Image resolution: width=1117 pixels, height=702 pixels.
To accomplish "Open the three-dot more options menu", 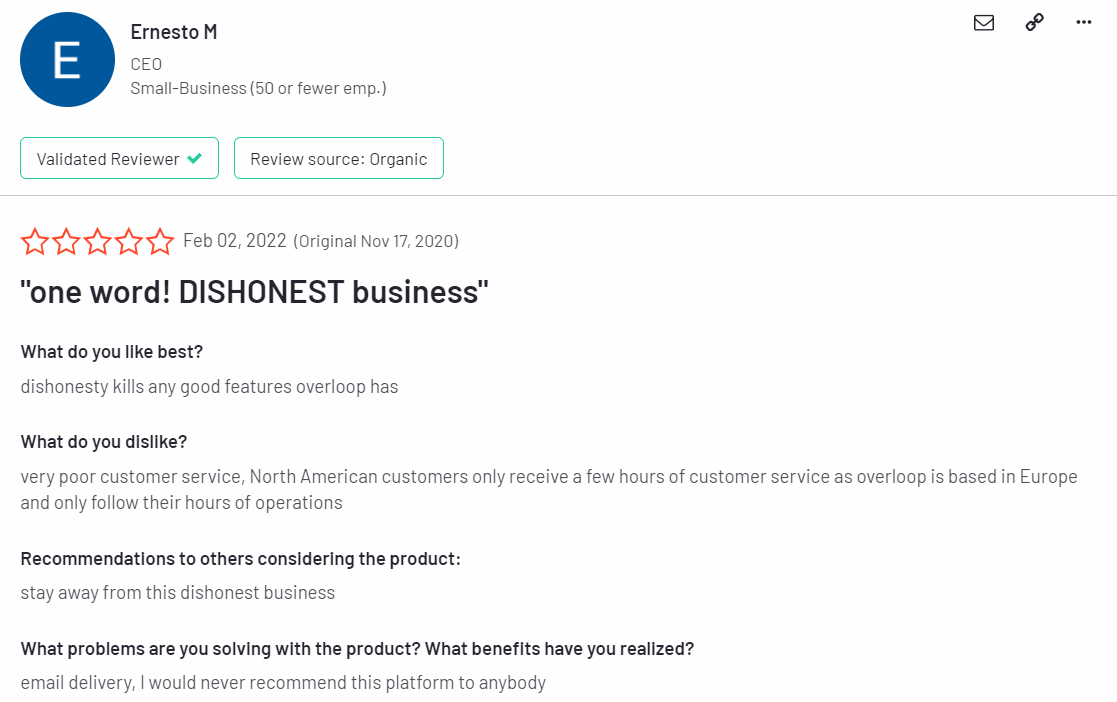I will click(x=1084, y=23).
